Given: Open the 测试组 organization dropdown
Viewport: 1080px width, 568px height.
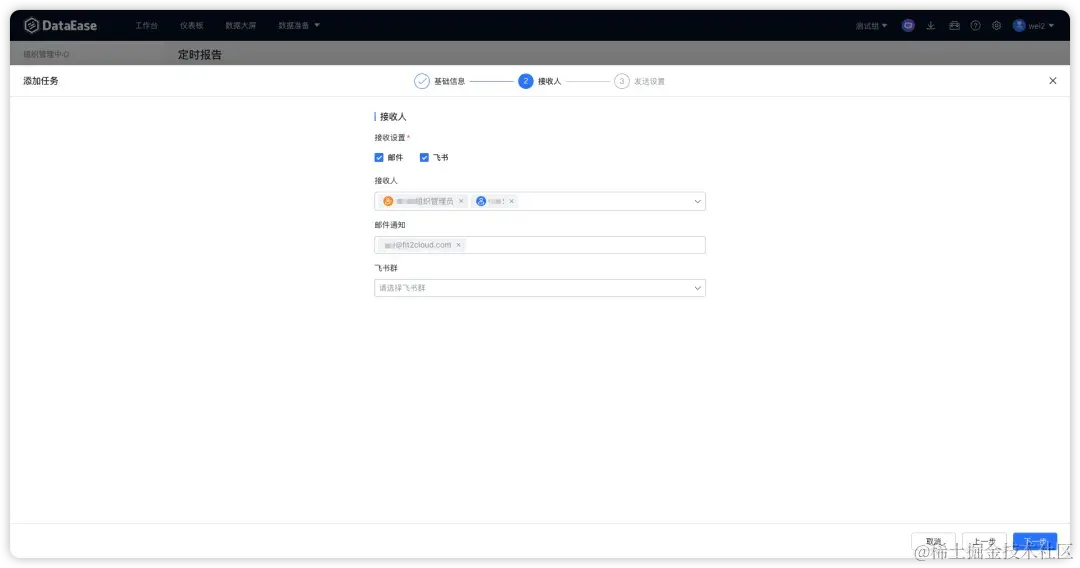Looking at the screenshot, I should pyautogui.click(x=871, y=25).
